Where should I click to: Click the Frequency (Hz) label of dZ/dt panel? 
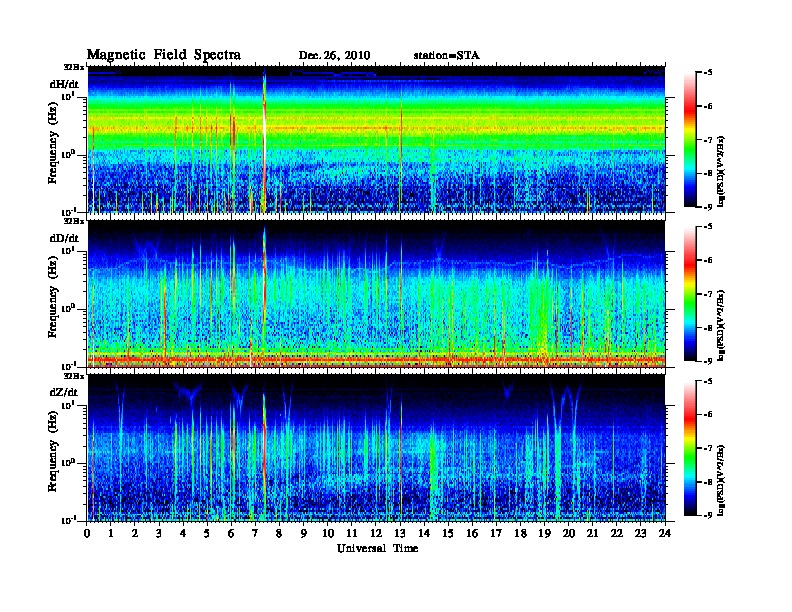(x=53, y=451)
